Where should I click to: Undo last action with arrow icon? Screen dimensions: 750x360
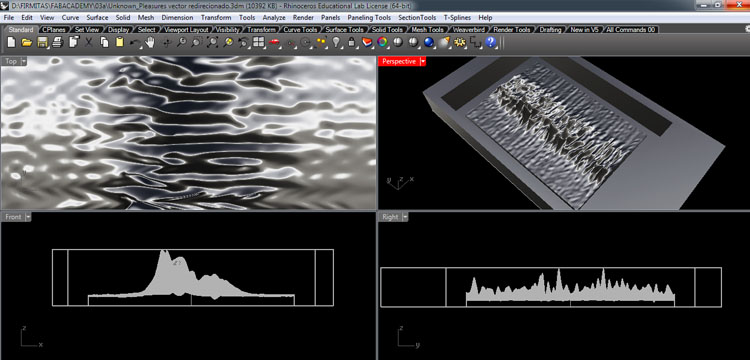click(135, 43)
